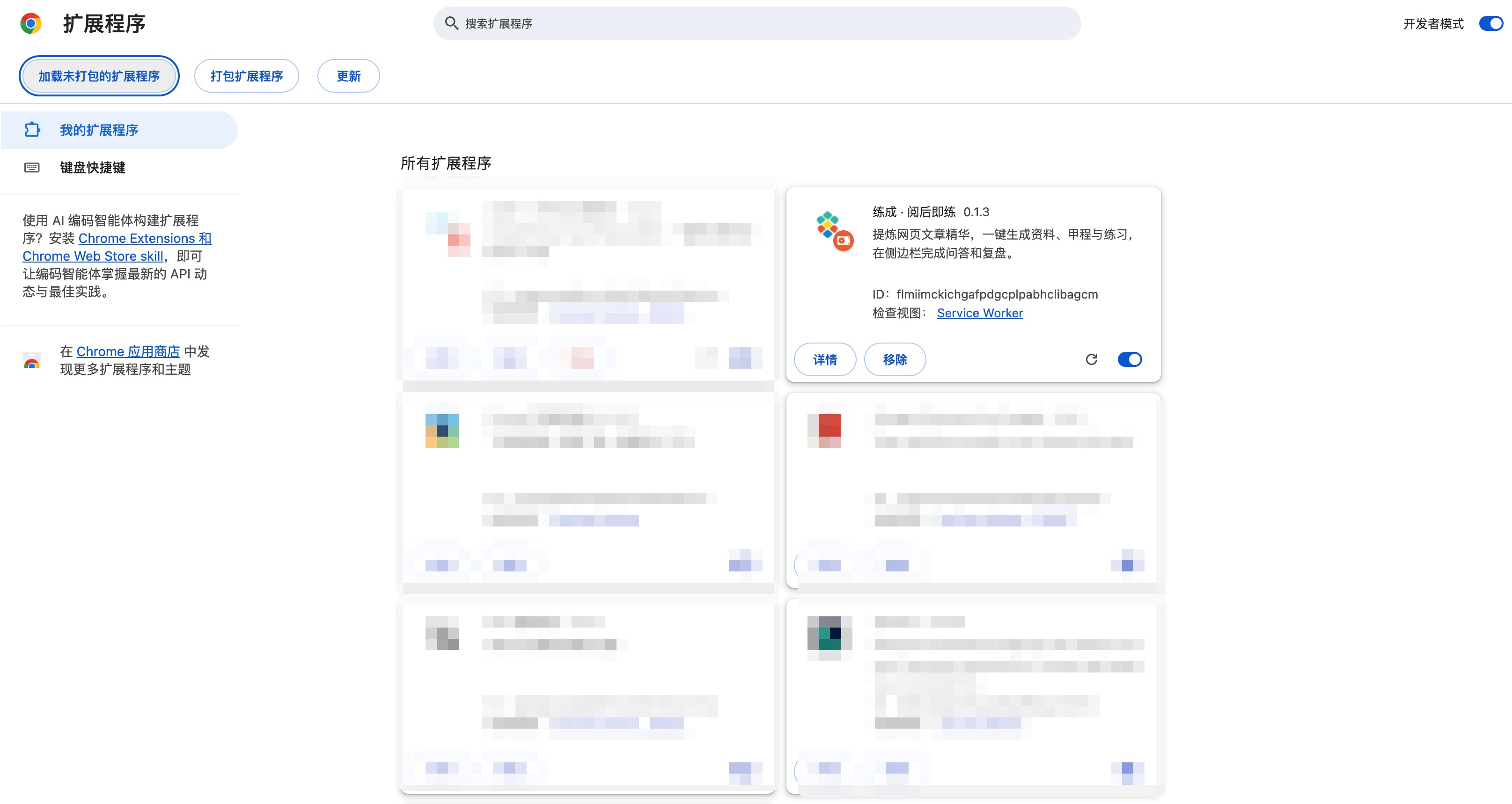The height and width of the screenshot is (804, 1512).
Task: Click the 练成·阅后即练 extension icon
Action: click(835, 230)
